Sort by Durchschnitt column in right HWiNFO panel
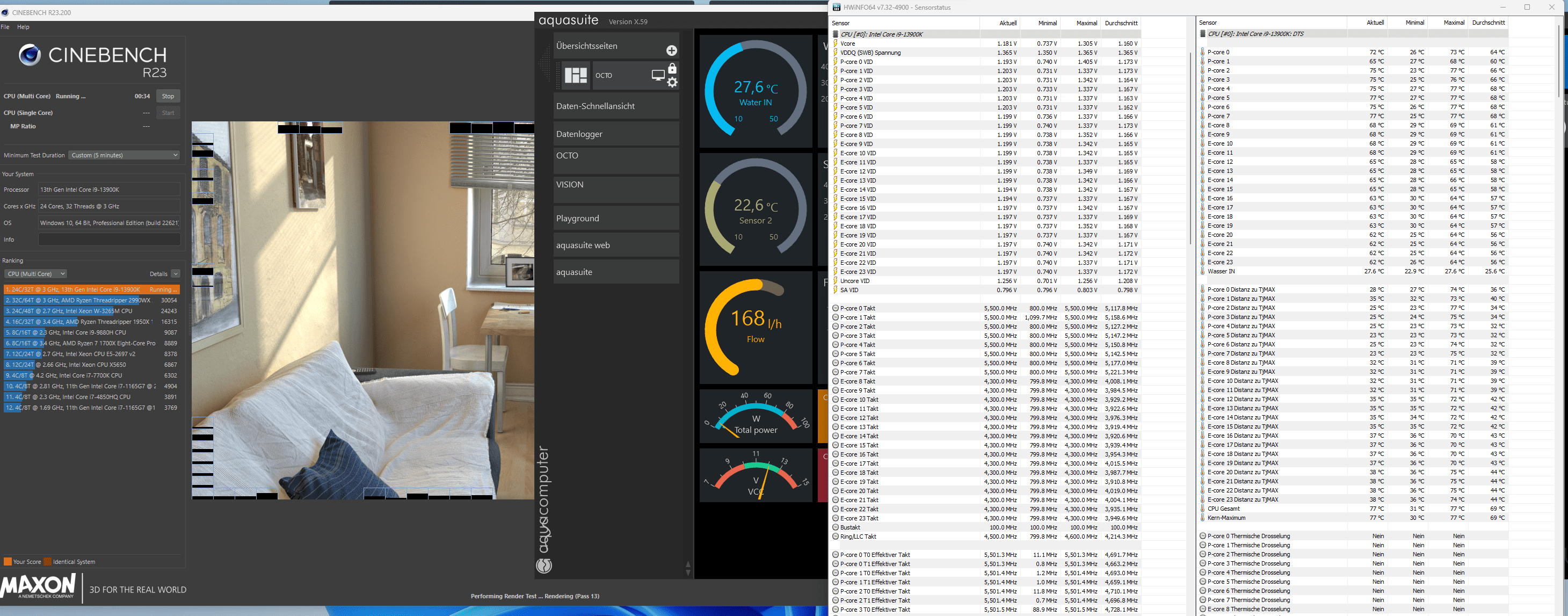Image resolution: width=1568 pixels, height=616 pixels. (1489, 23)
